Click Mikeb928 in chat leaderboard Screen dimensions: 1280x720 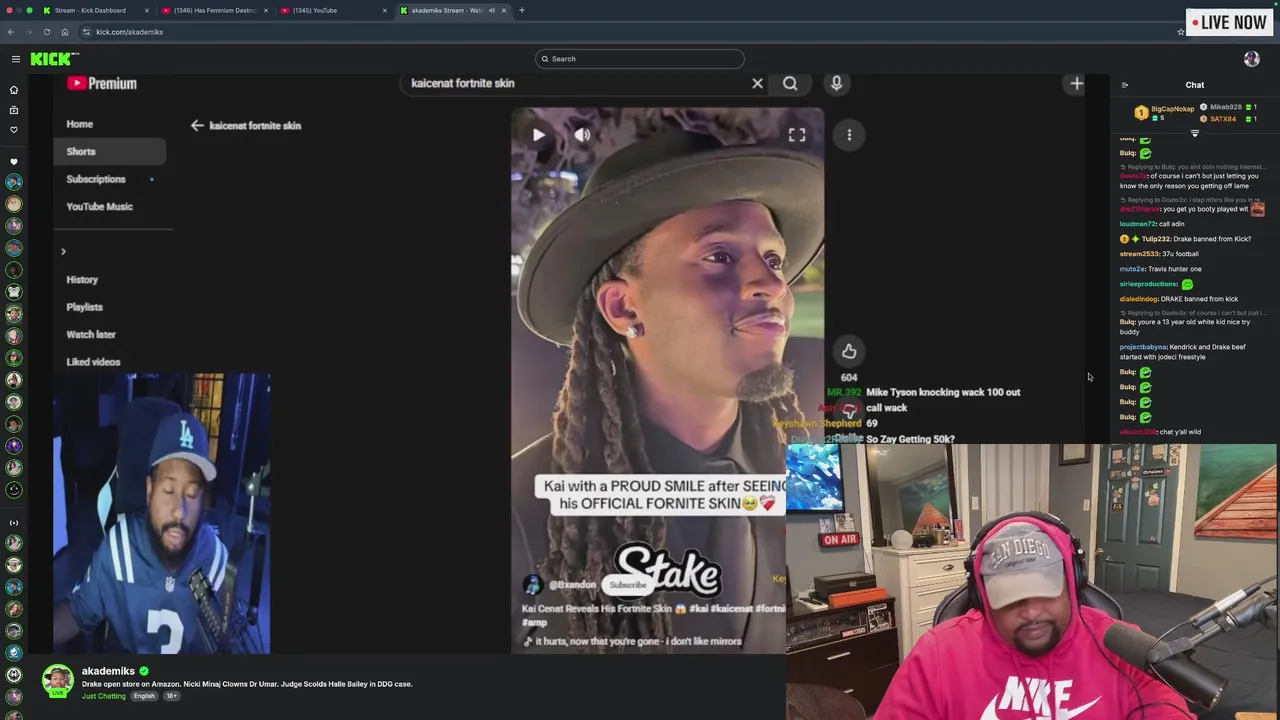point(1226,107)
